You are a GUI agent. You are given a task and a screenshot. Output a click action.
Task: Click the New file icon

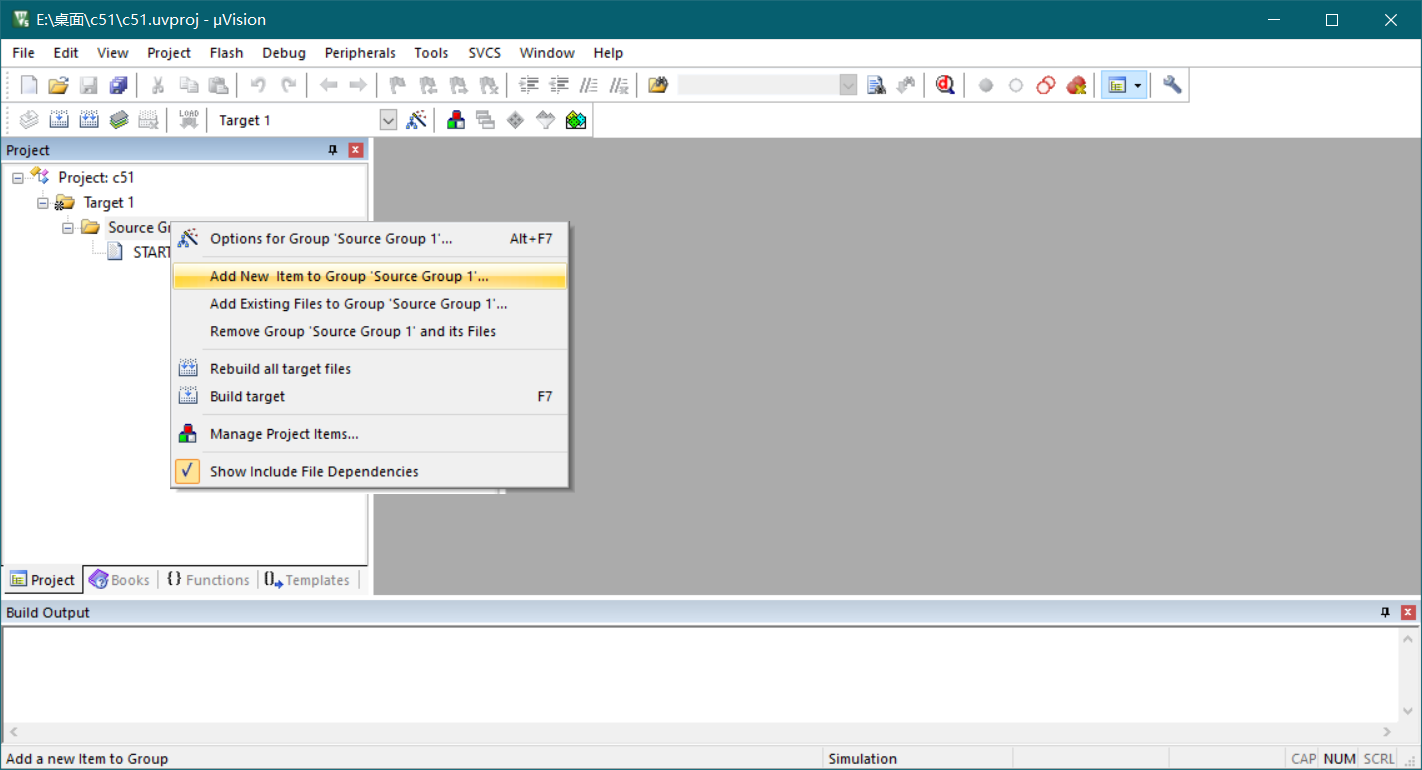(x=29, y=85)
